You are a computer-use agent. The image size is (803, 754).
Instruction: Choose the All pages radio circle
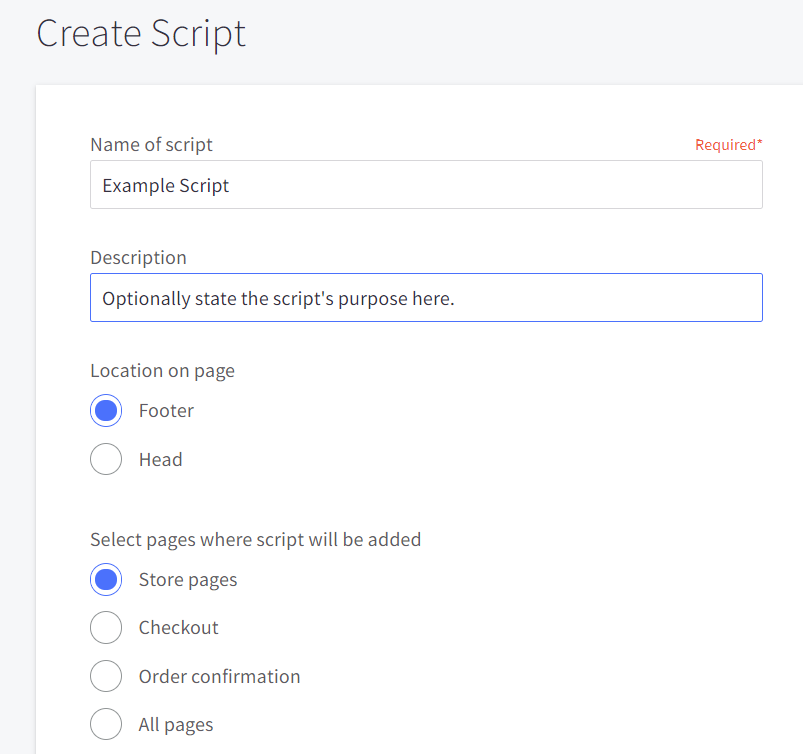(106, 724)
